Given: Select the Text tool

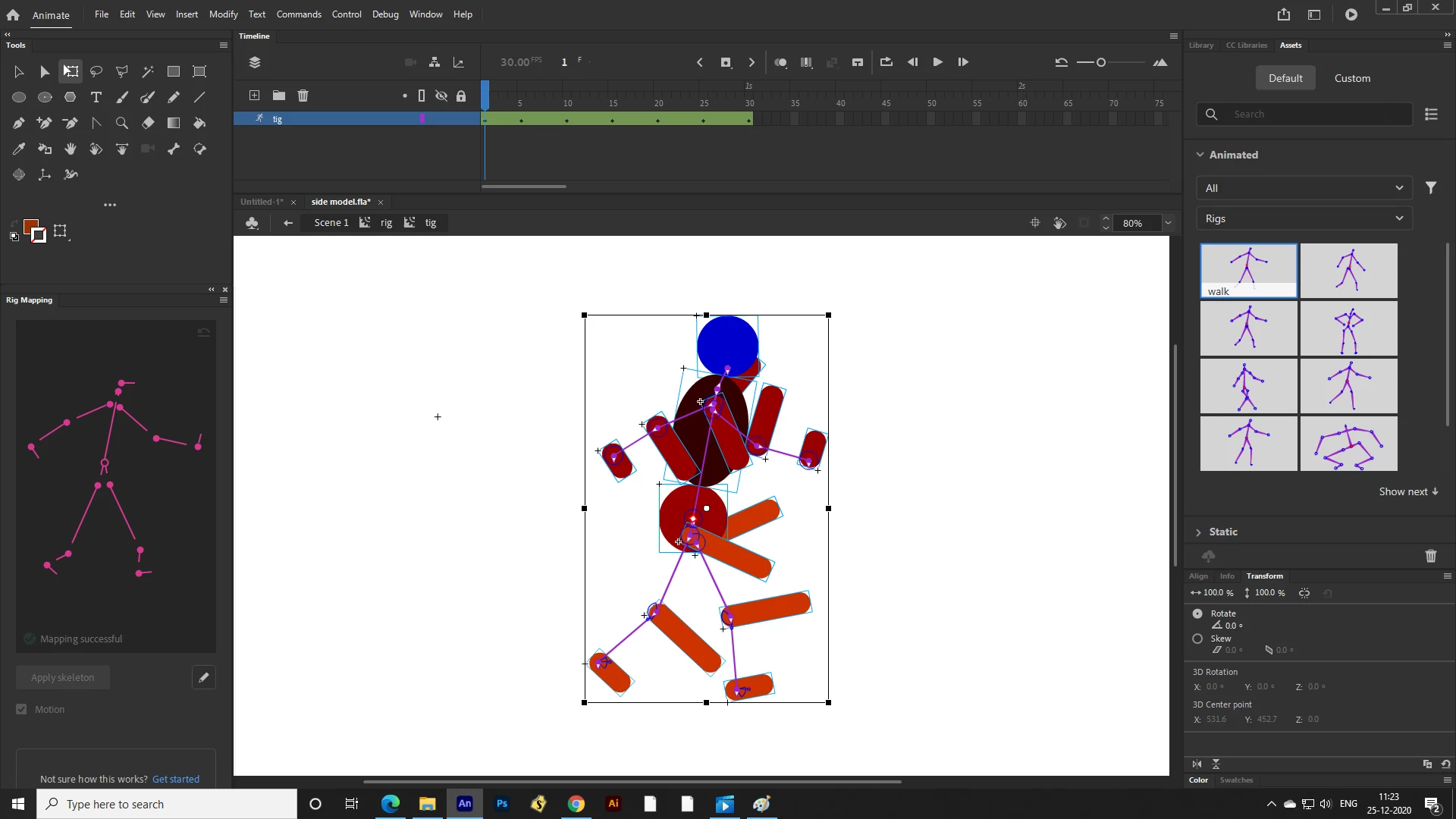Looking at the screenshot, I should pyautogui.click(x=96, y=97).
